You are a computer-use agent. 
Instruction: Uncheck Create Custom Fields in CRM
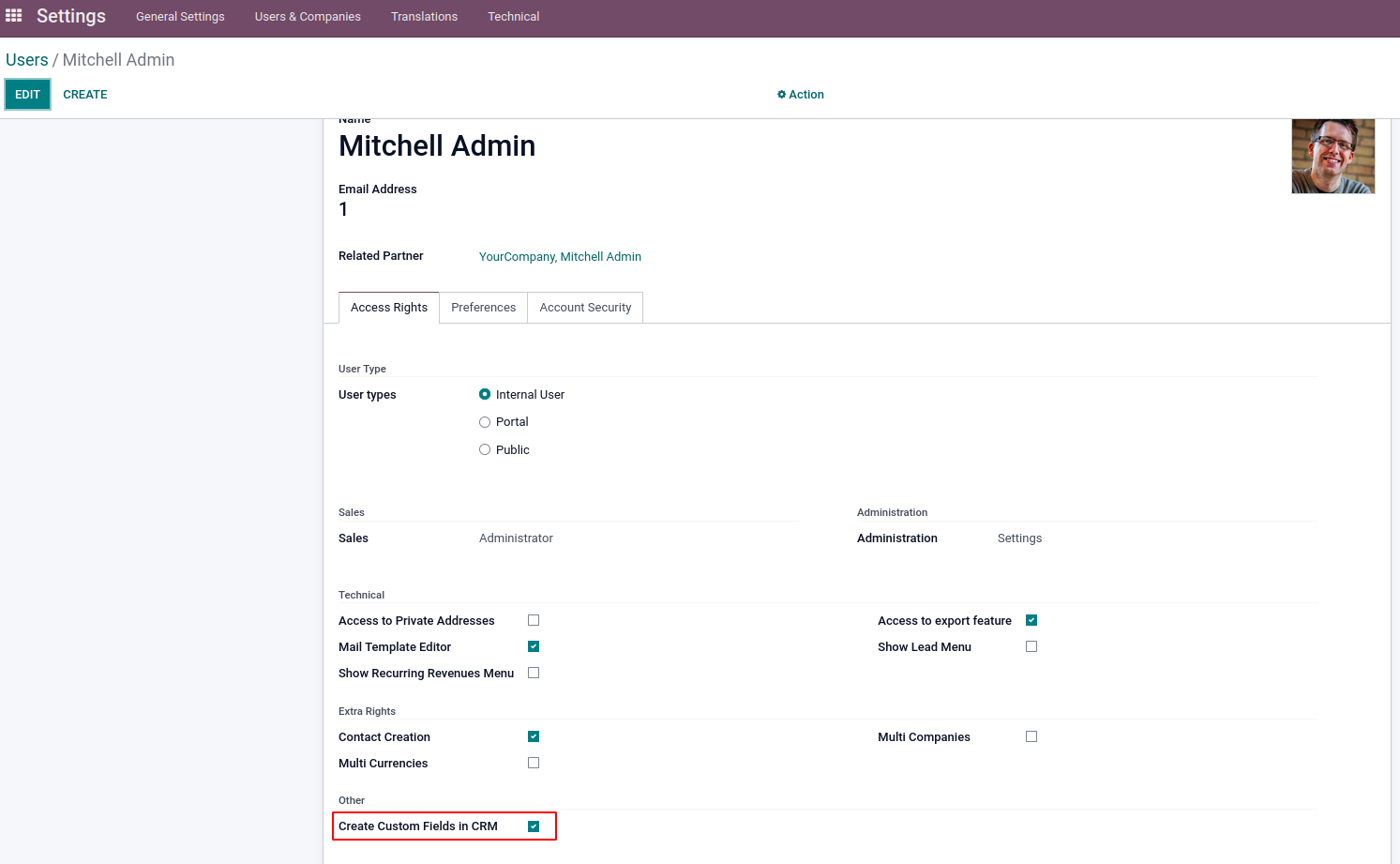coord(534,826)
